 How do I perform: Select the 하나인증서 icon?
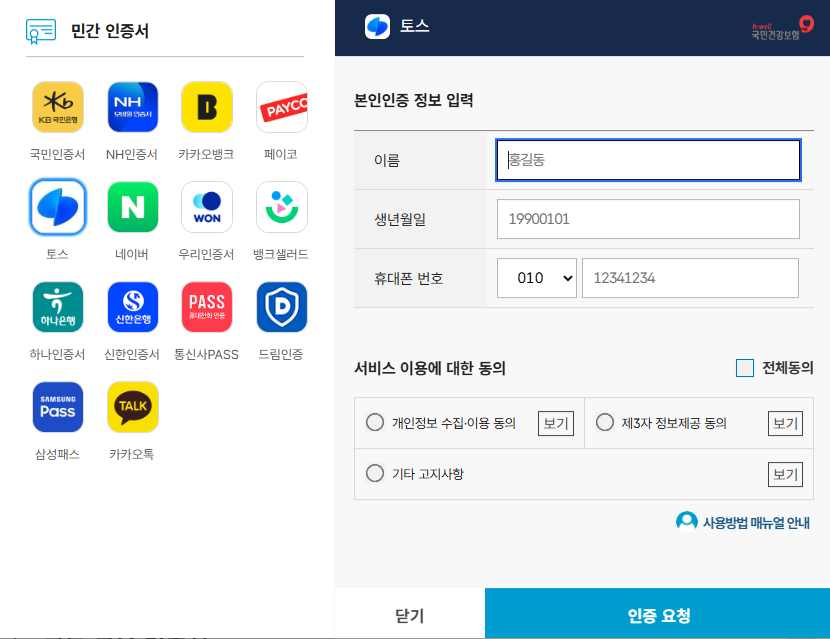tap(58, 307)
